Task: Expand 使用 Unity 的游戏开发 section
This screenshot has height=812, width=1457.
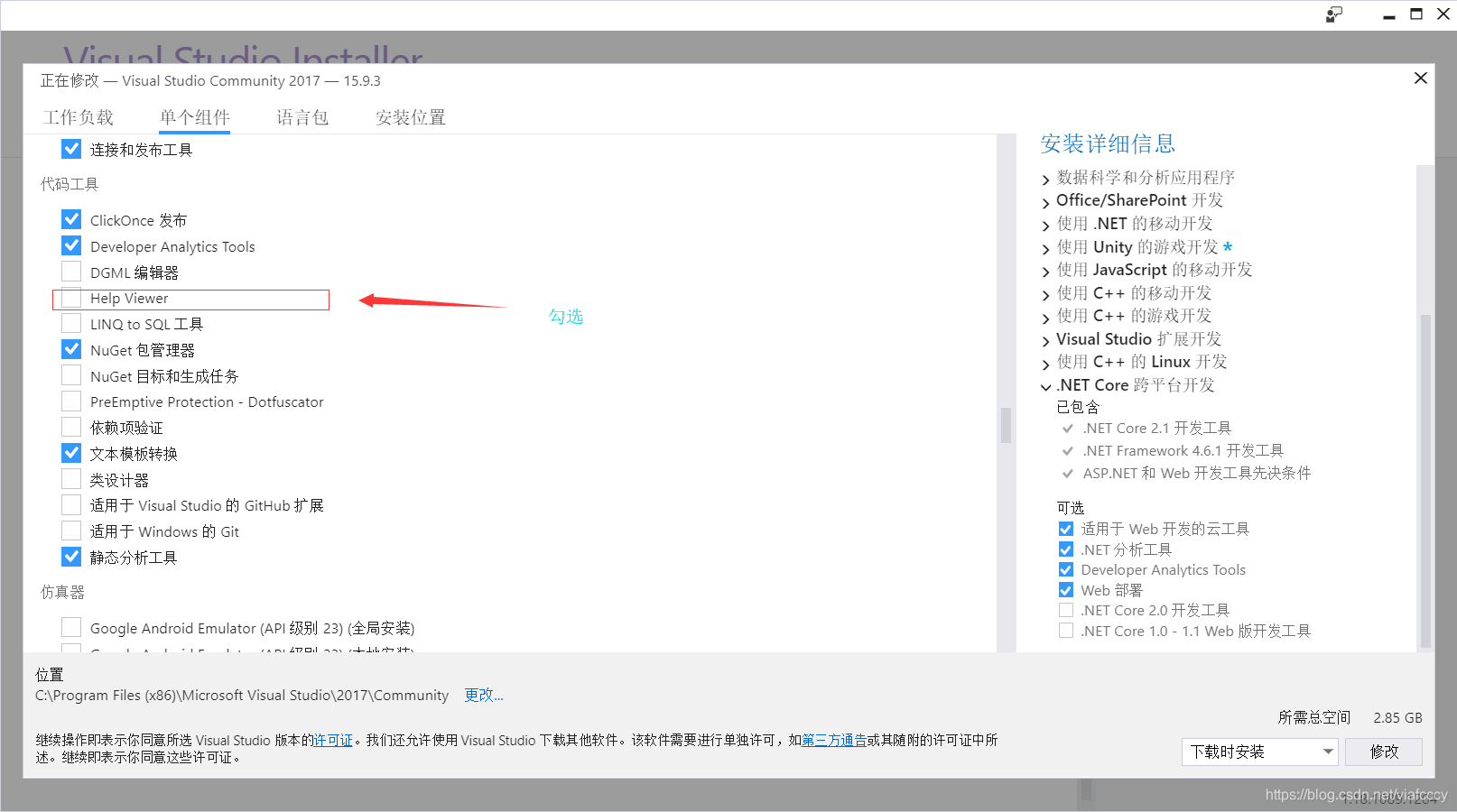Action: (1046, 249)
